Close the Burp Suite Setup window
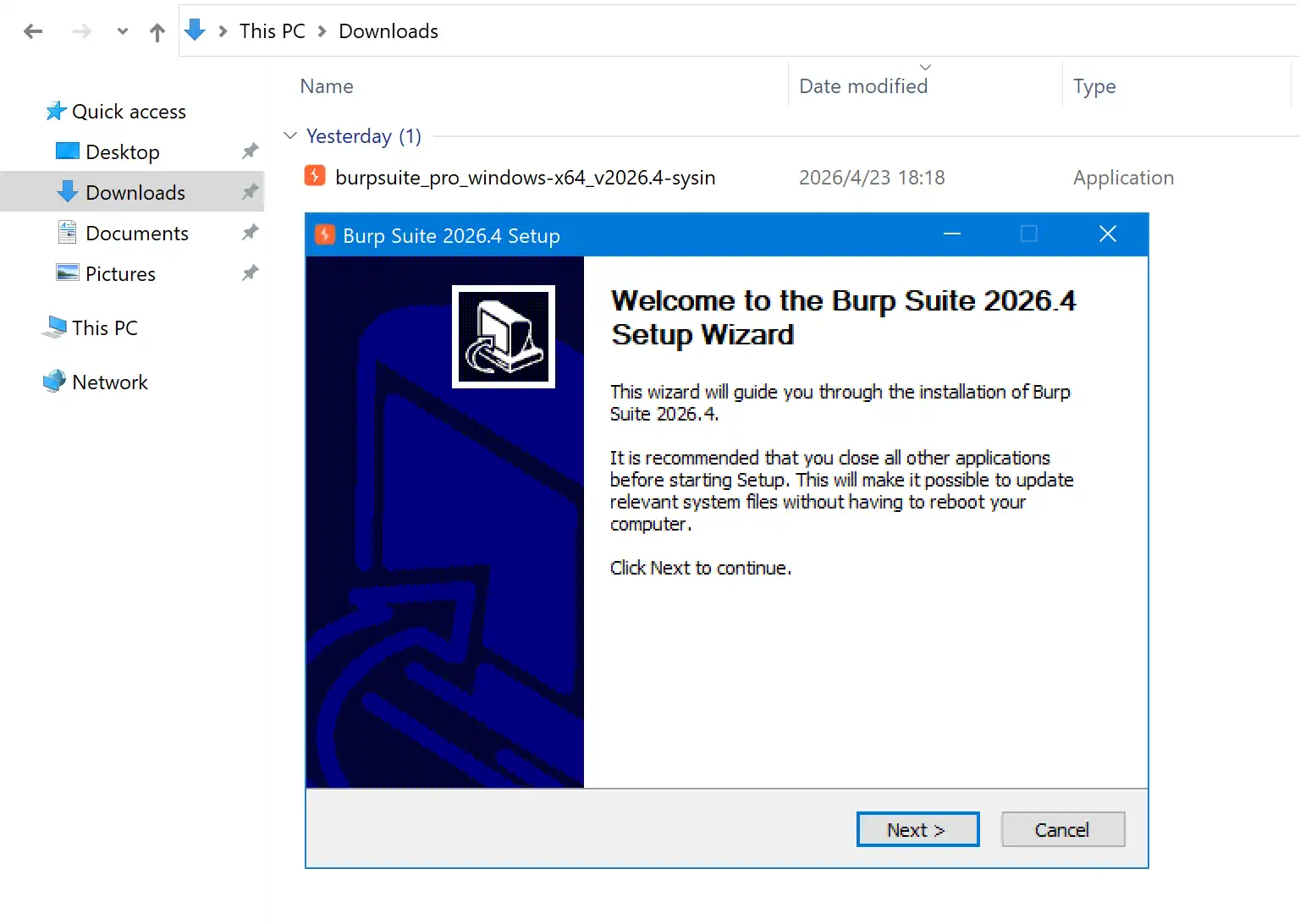Viewport: 1300px width, 924px height. coord(1108,234)
